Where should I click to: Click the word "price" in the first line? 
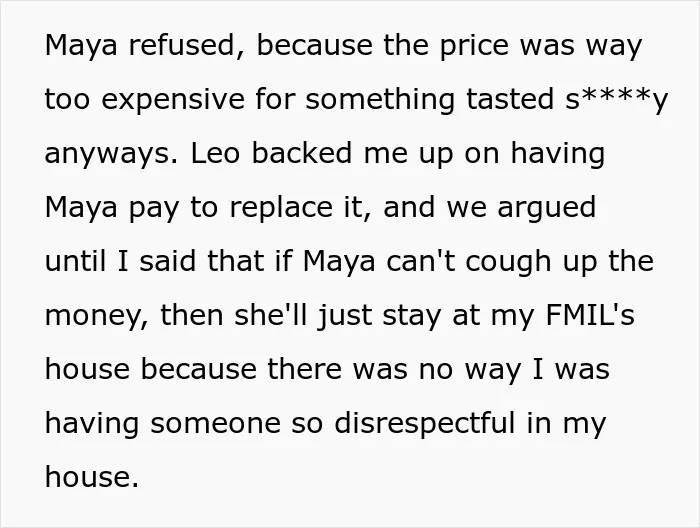(474, 47)
